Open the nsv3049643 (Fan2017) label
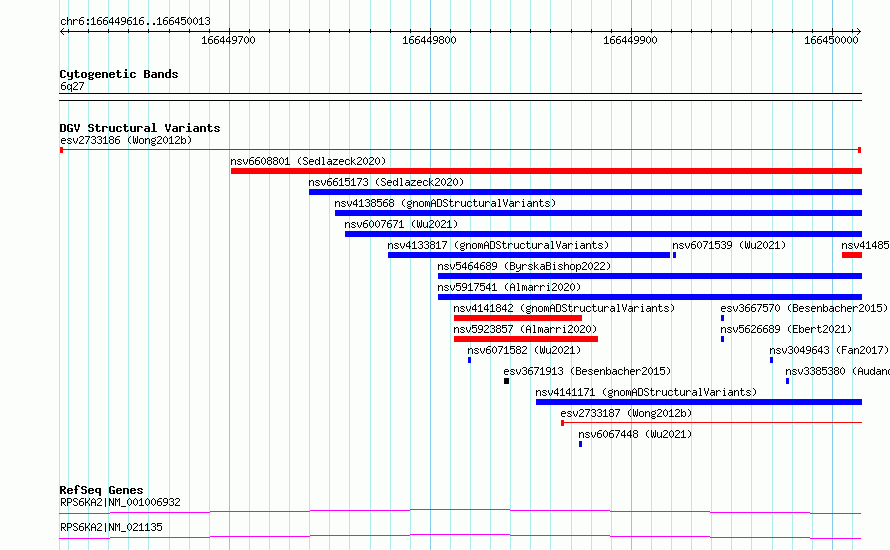The image size is (890, 550). (829, 350)
